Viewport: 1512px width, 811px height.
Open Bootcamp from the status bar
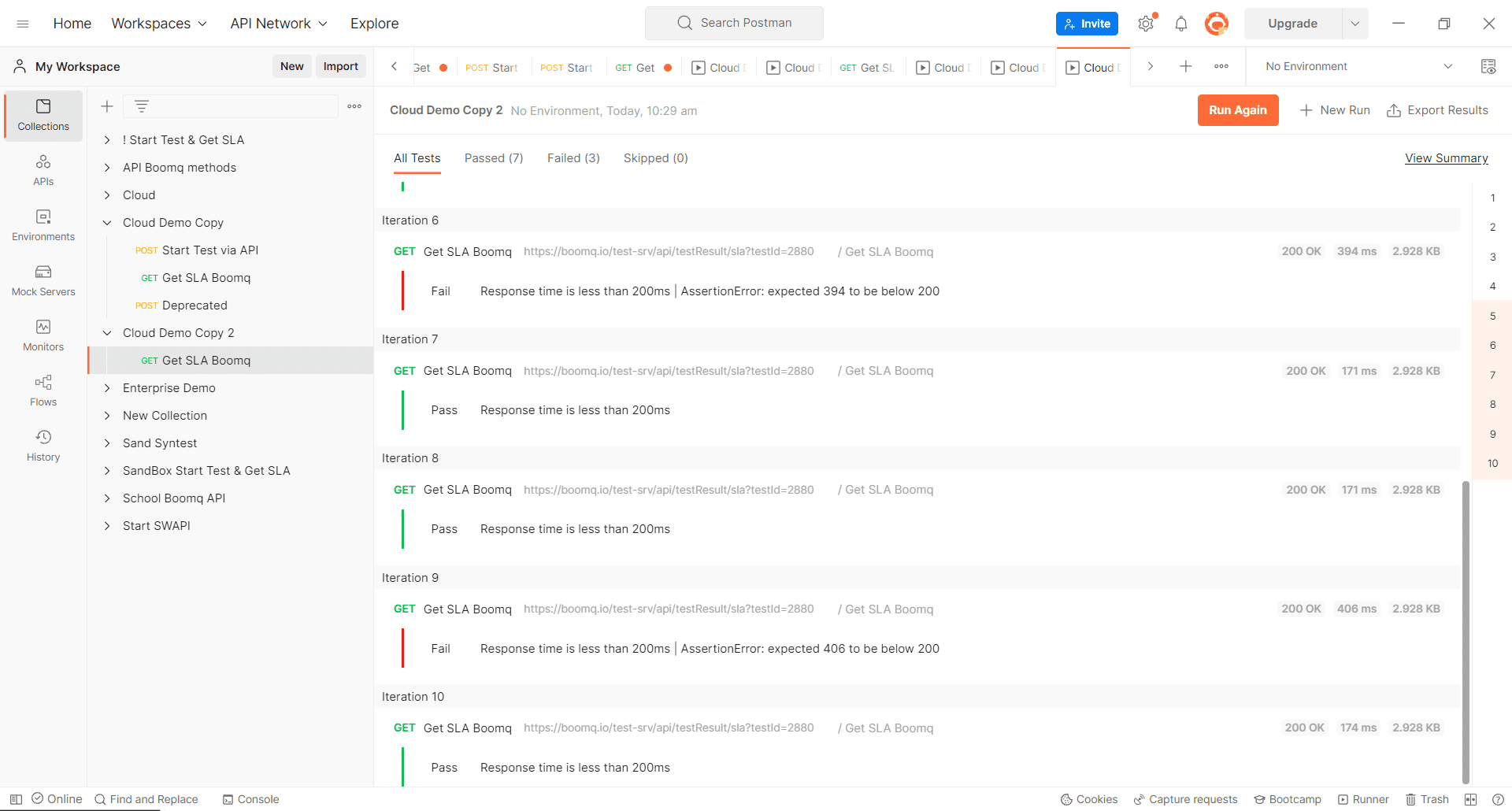1288,799
